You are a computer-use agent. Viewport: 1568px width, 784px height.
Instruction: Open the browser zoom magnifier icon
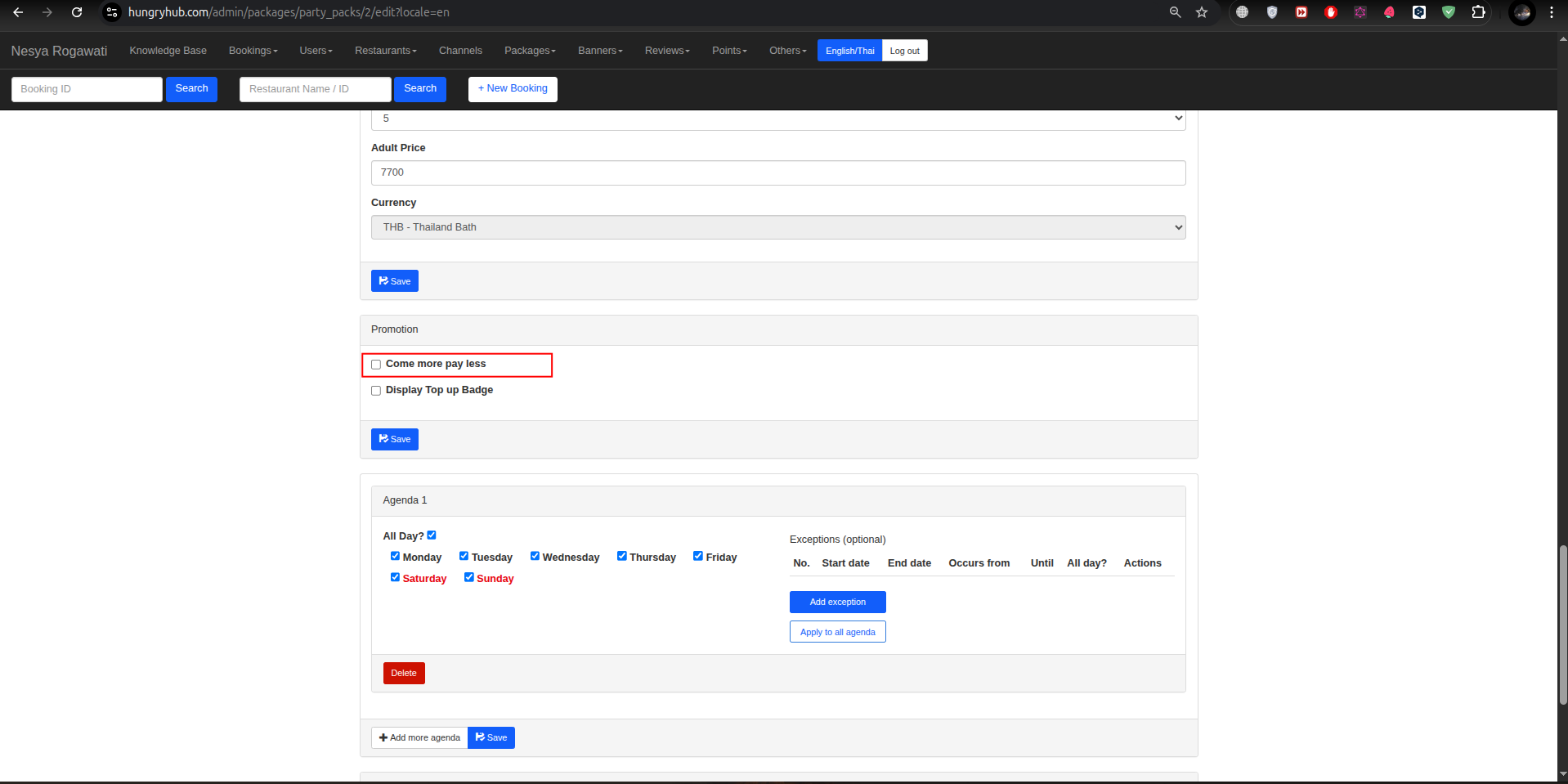coord(1175,12)
